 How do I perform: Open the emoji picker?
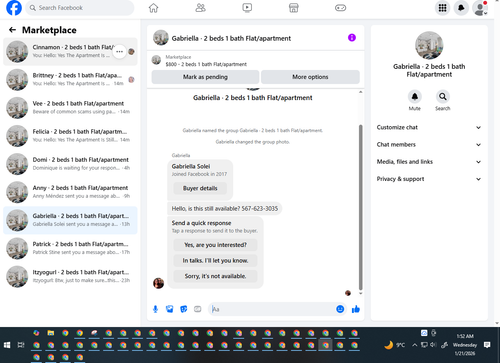[340, 309]
